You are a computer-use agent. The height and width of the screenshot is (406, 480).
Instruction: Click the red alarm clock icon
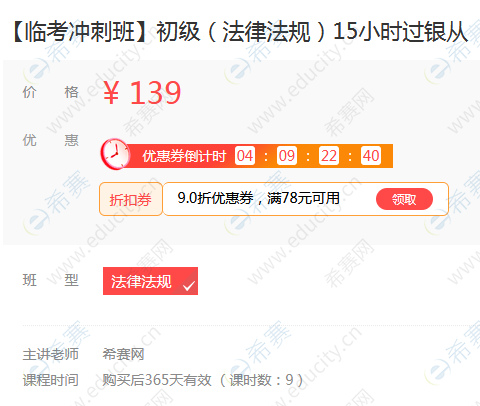click(115, 154)
